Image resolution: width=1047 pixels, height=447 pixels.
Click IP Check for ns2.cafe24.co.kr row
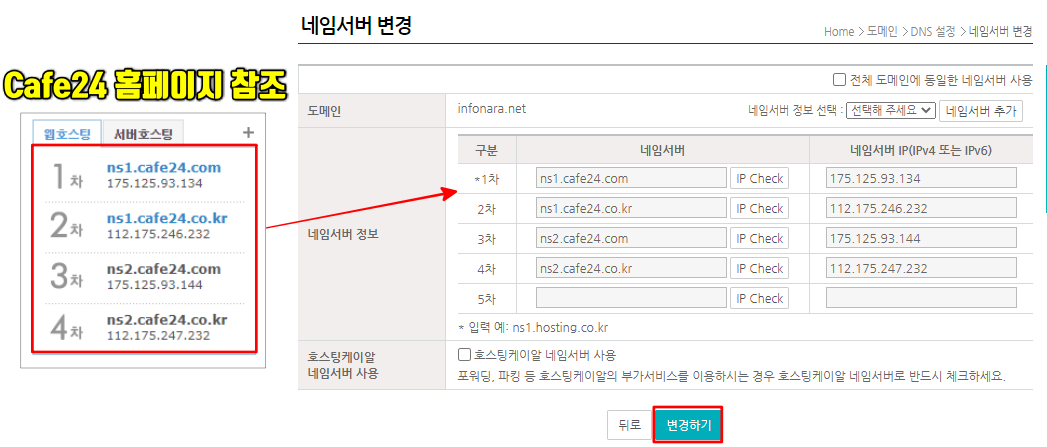click(759, 269)
